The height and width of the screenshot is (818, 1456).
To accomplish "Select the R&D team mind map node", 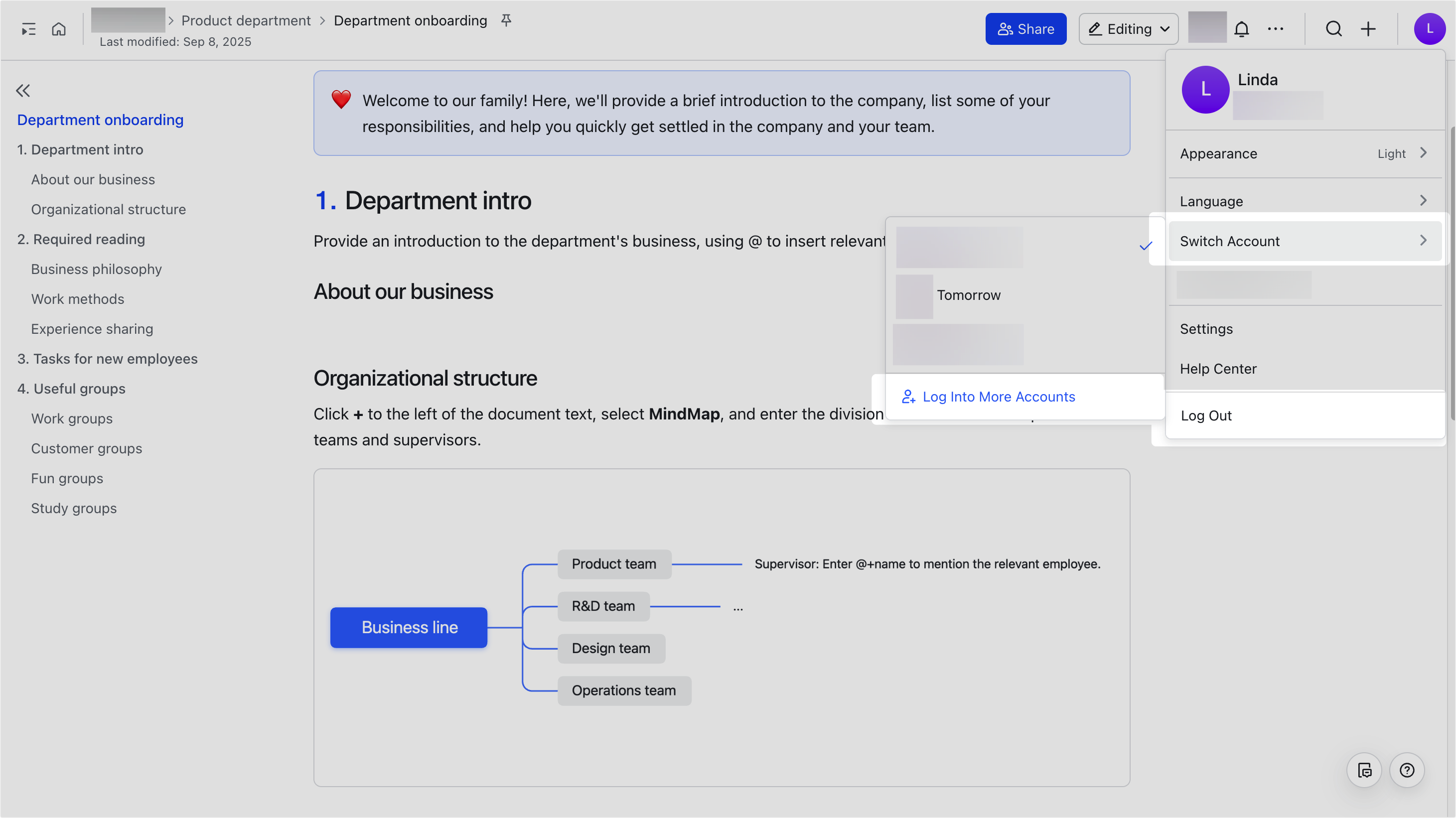I will pos(603,607).
